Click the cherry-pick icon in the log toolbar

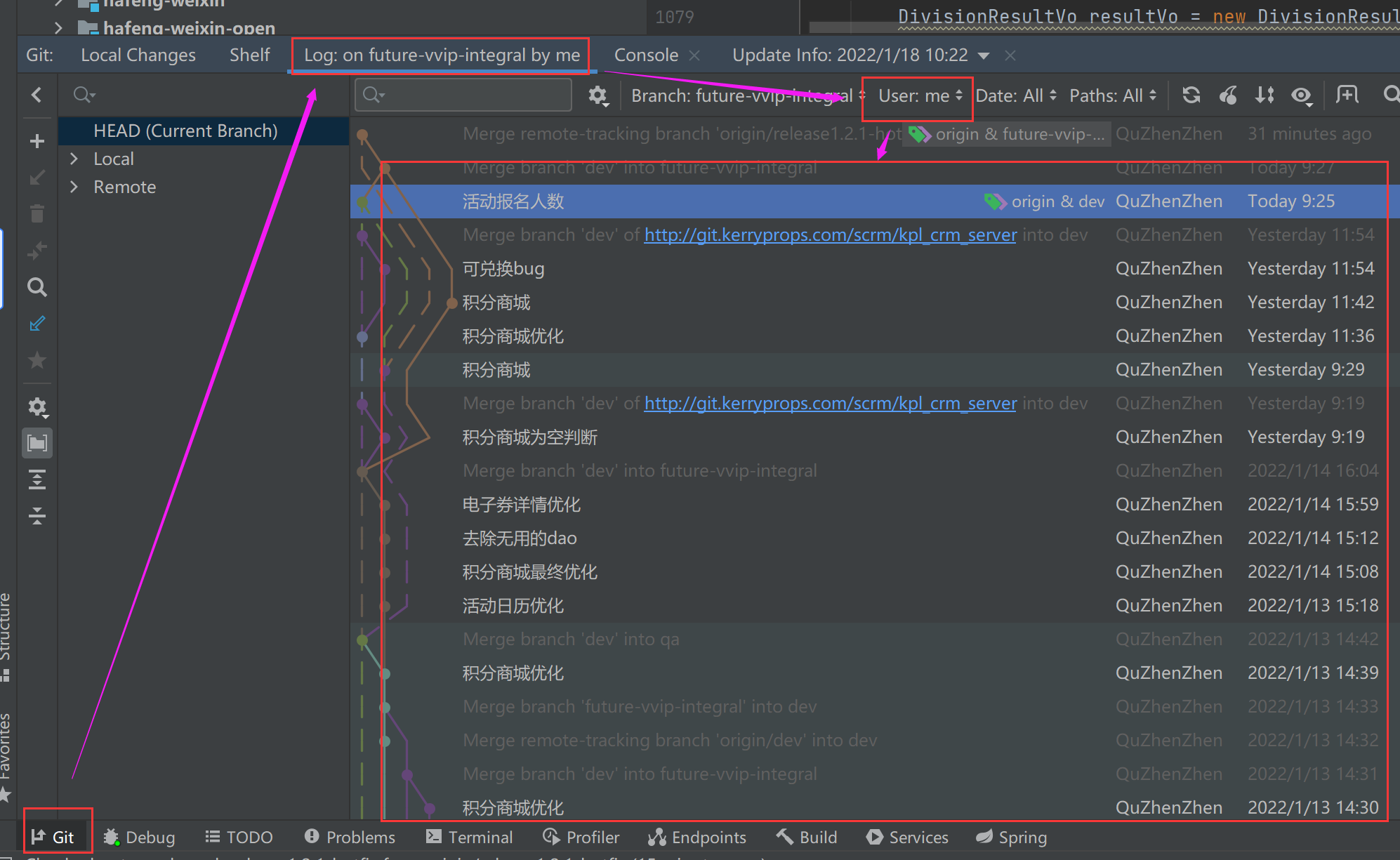click(x=1228, y=95)
